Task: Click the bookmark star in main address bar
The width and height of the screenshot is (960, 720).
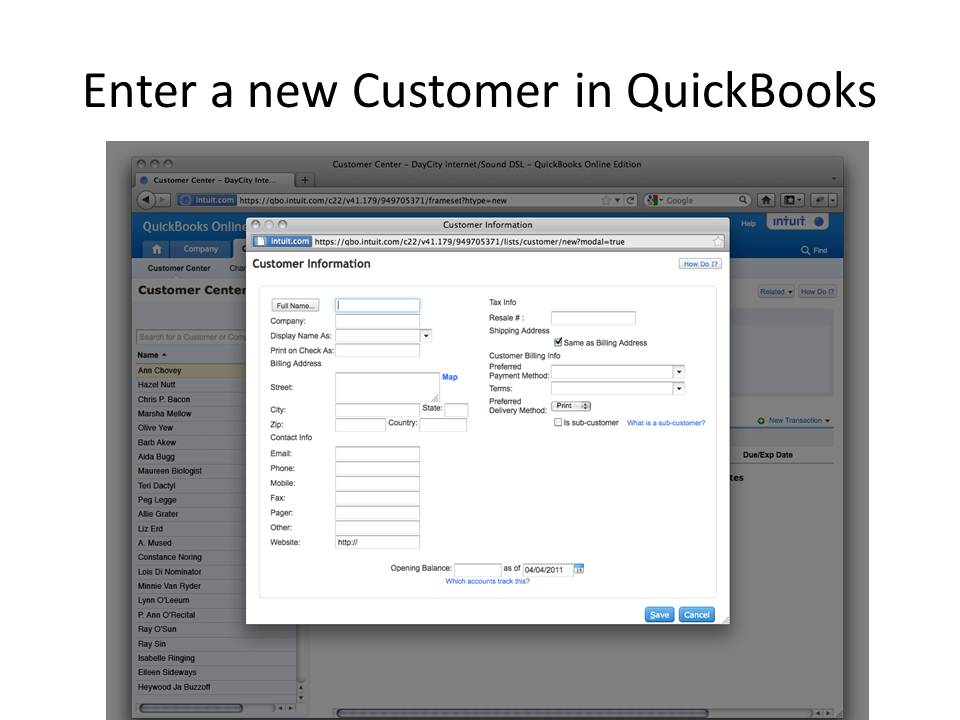Action: coord(606,200)
